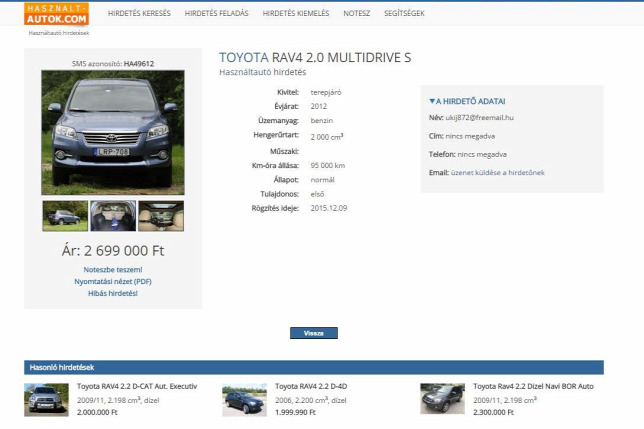Click the 95 000 km odometer value
Viewport: 644px width, 429px height.
pos(328,165)
